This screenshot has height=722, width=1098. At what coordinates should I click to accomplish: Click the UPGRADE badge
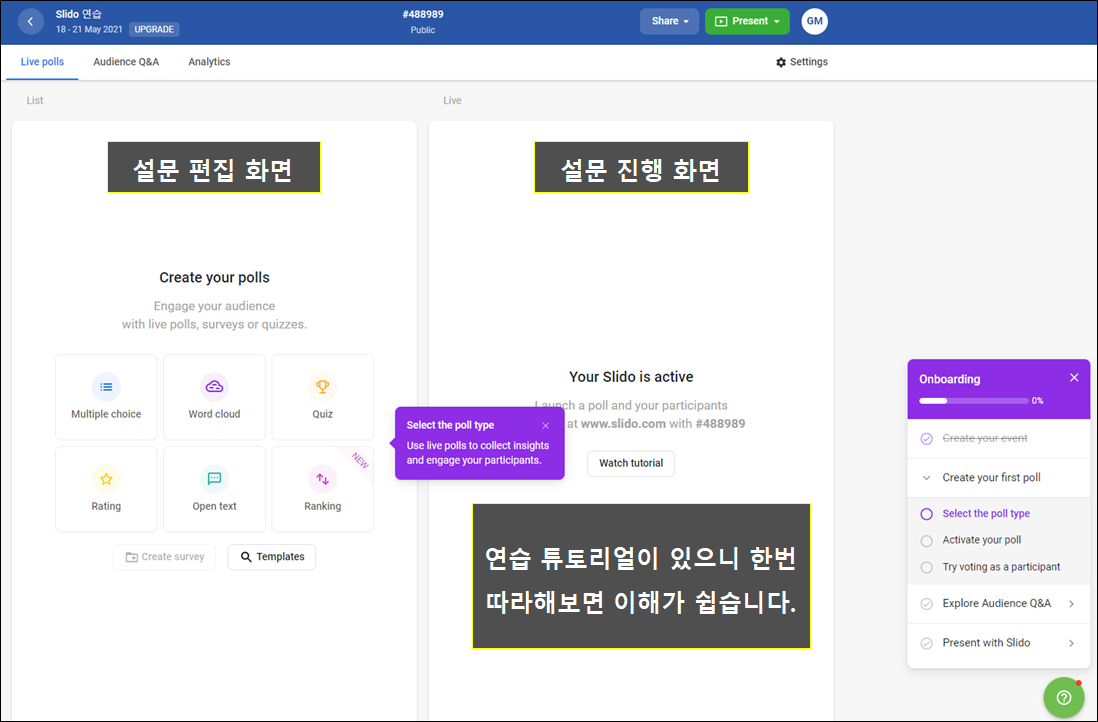click(154, 29)
